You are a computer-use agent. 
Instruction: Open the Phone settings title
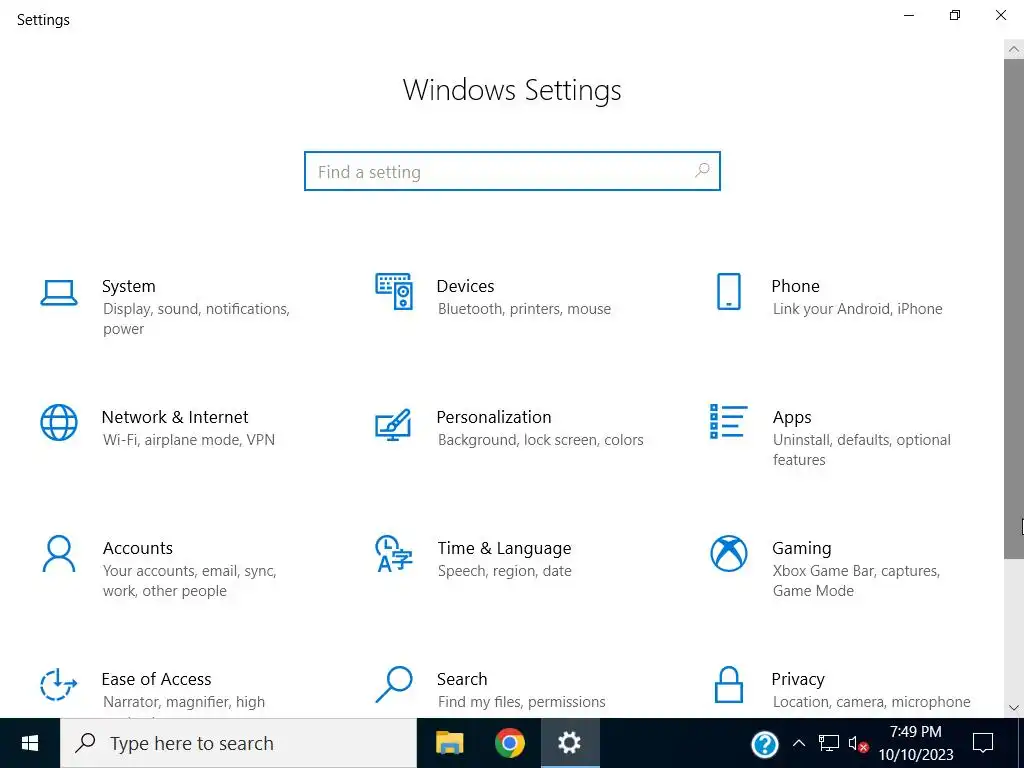[795, 286]
